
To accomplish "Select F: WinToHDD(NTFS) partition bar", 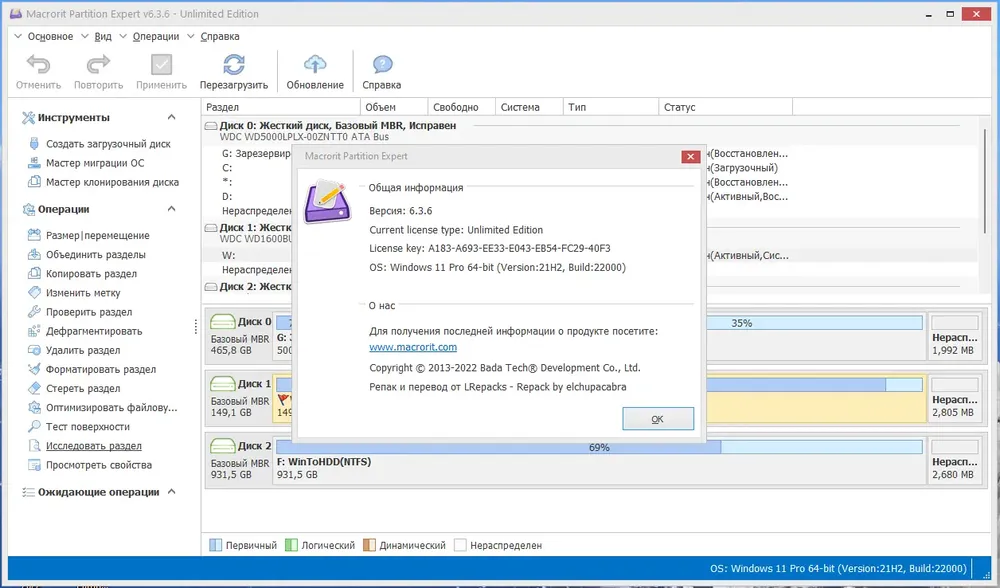I will coord(598,460).
